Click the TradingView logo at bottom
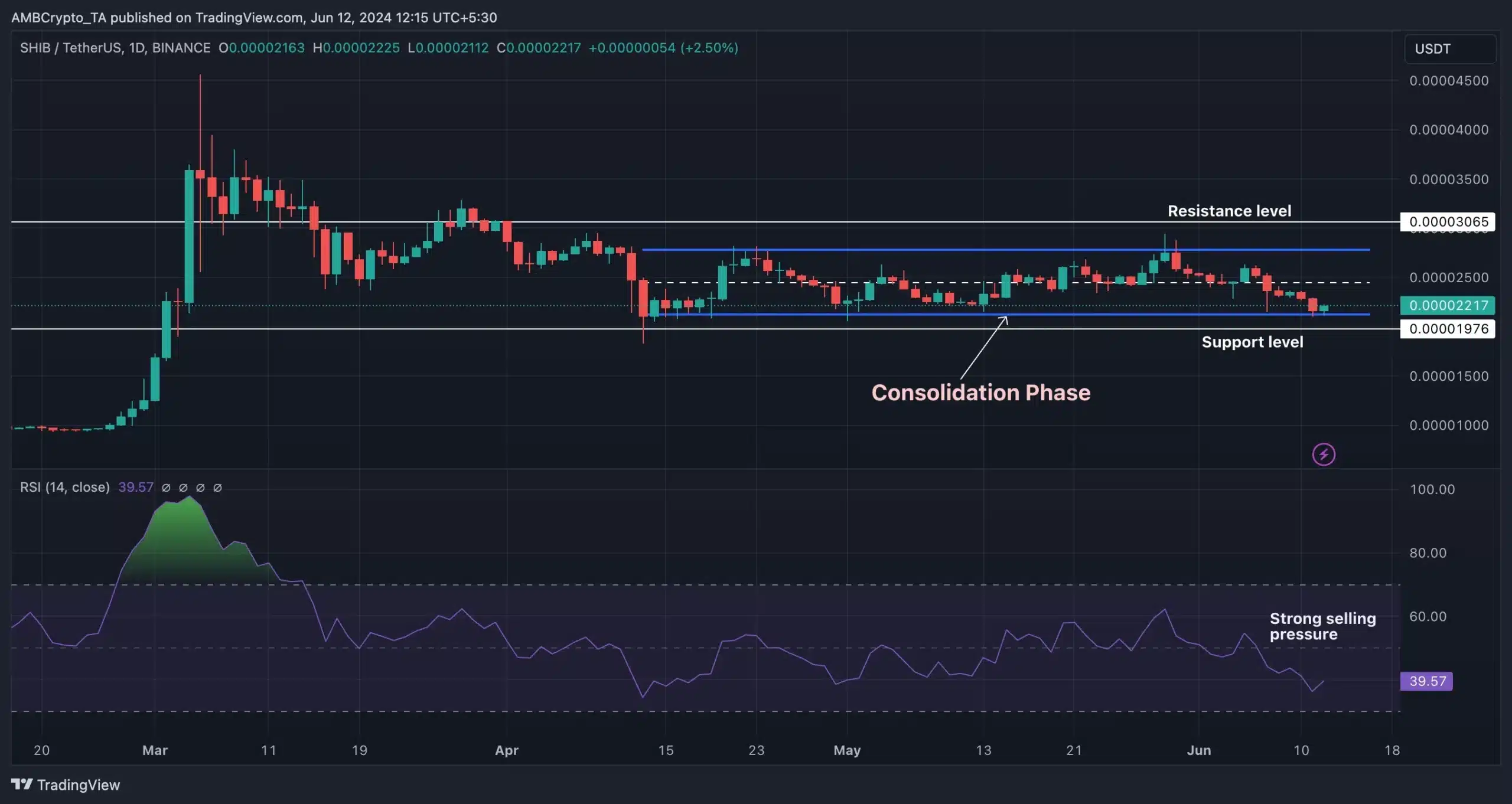The height and width of the screenshot is (804, 1512). coord(66,785)
